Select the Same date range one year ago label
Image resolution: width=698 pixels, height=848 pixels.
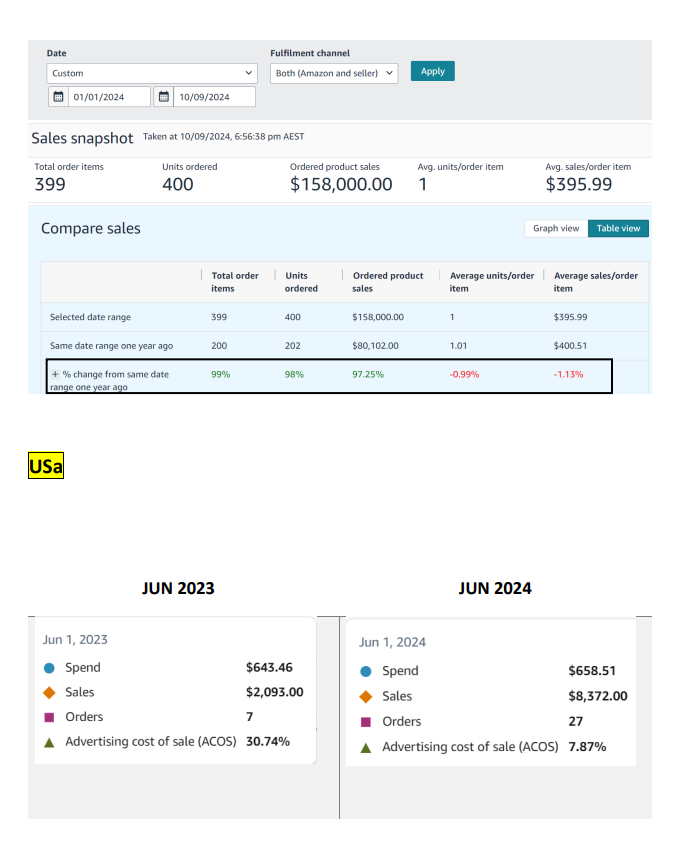point(111,346)
